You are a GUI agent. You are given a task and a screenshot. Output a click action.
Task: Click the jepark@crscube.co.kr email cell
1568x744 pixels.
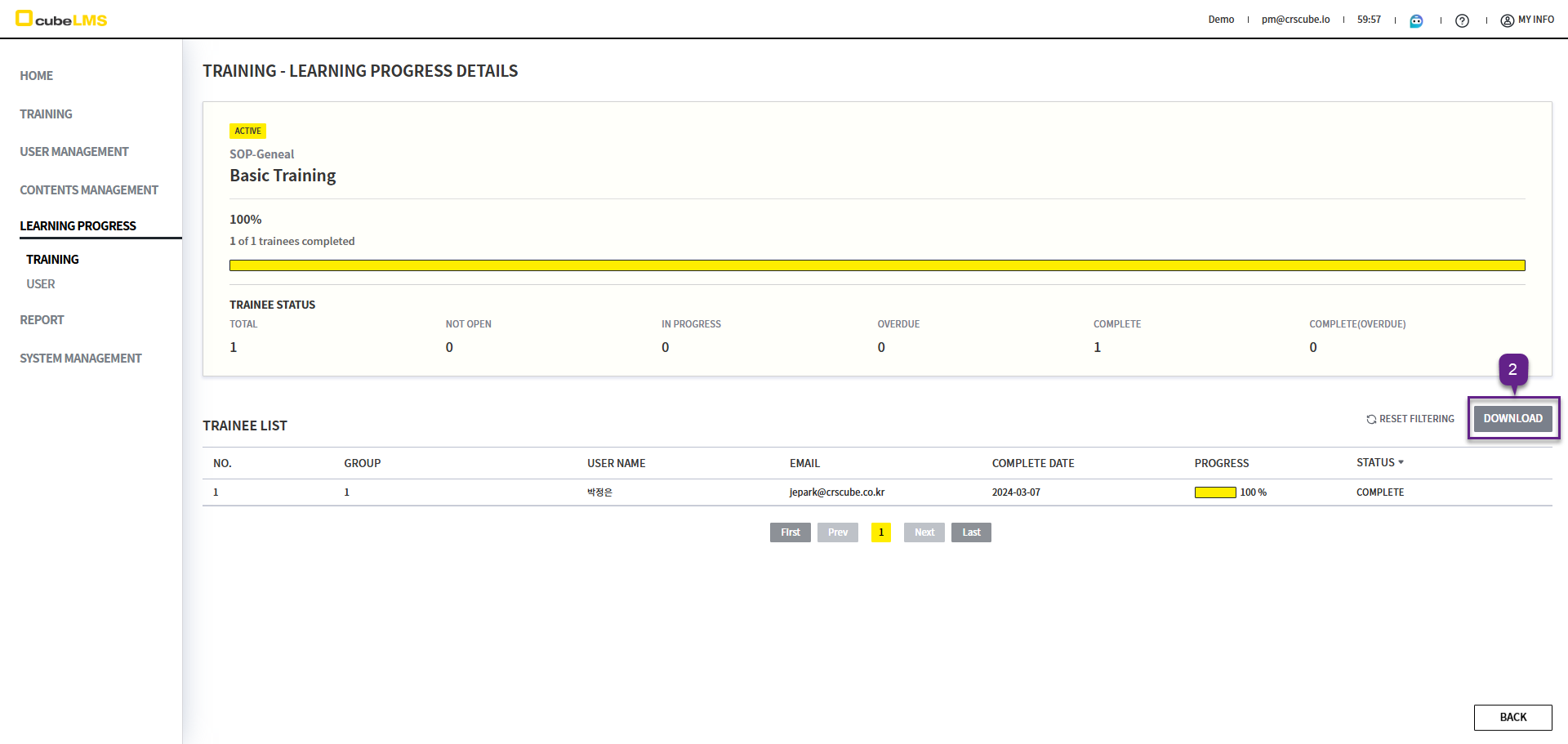837,492
